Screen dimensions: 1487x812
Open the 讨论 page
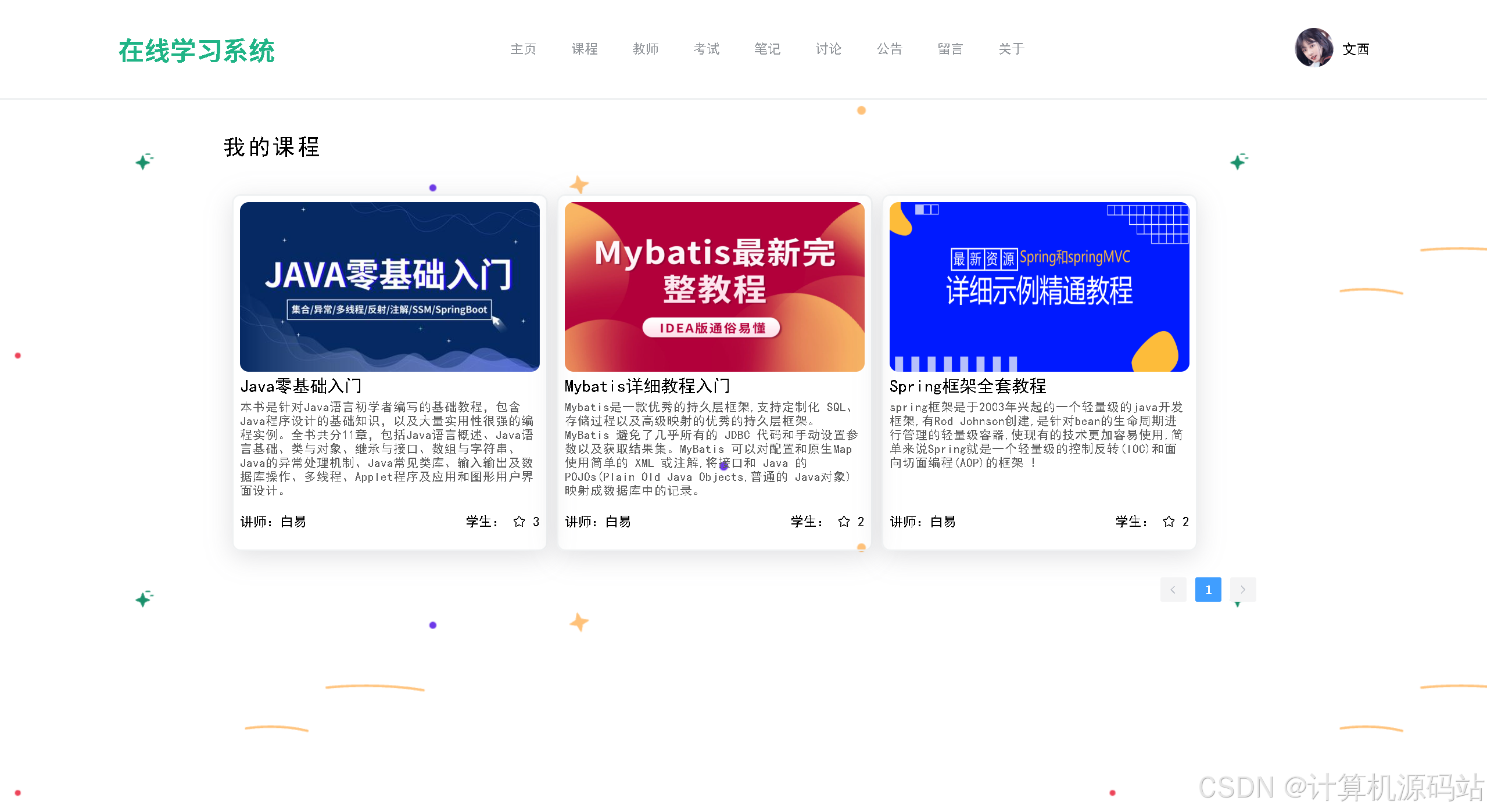click(827, 49)
